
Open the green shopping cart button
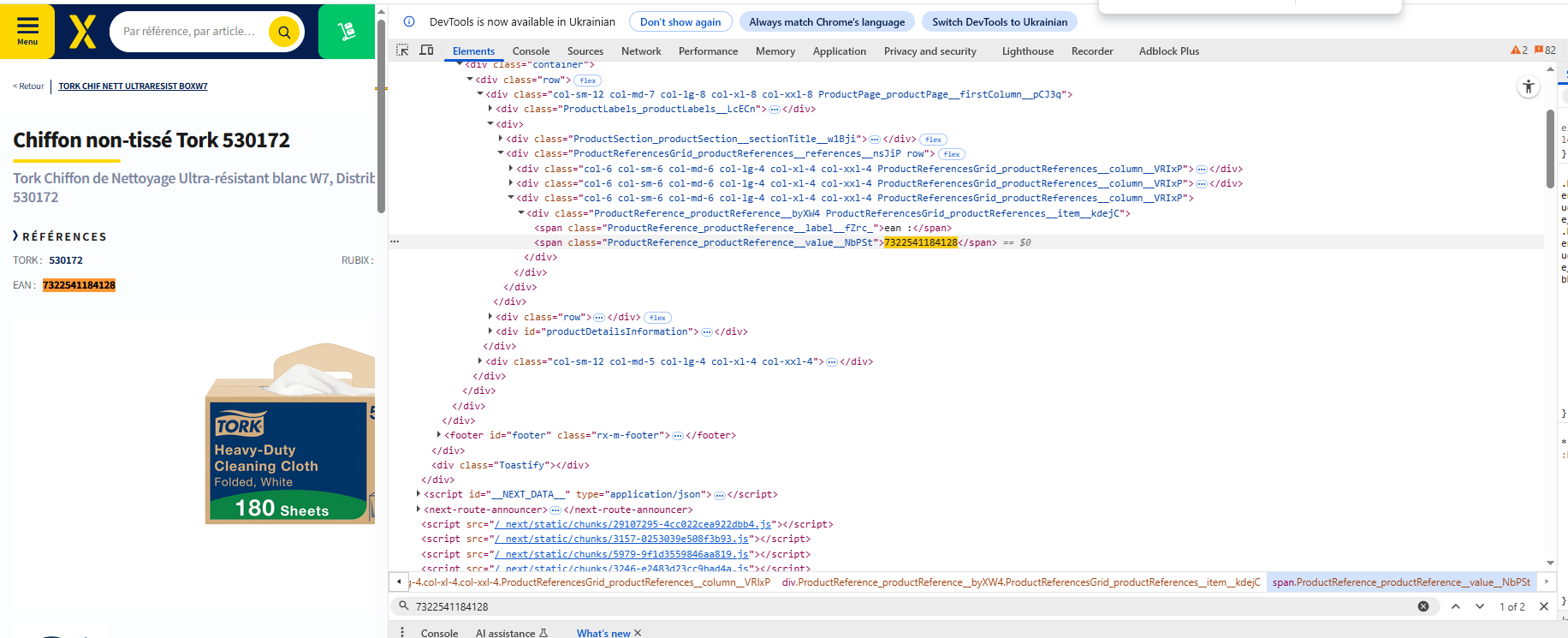(347, 32)
